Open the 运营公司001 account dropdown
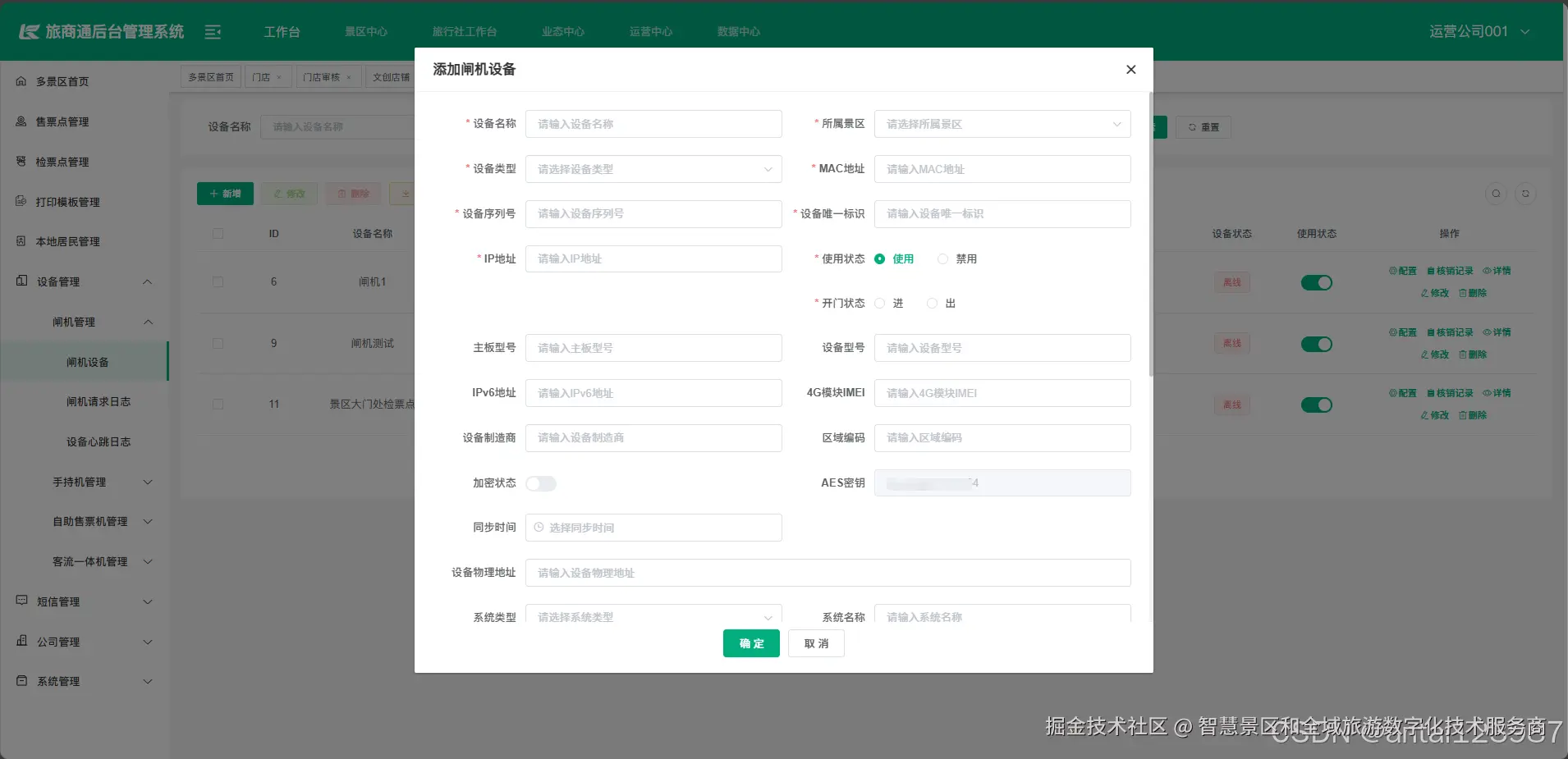 (1479, 31)
